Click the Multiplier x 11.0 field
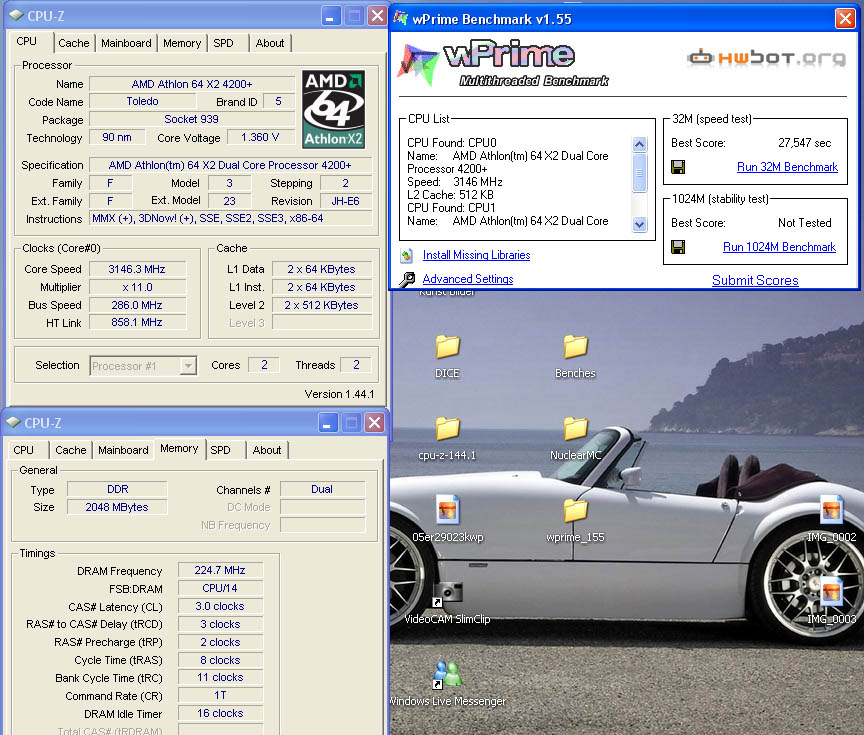 click(137, 288)
